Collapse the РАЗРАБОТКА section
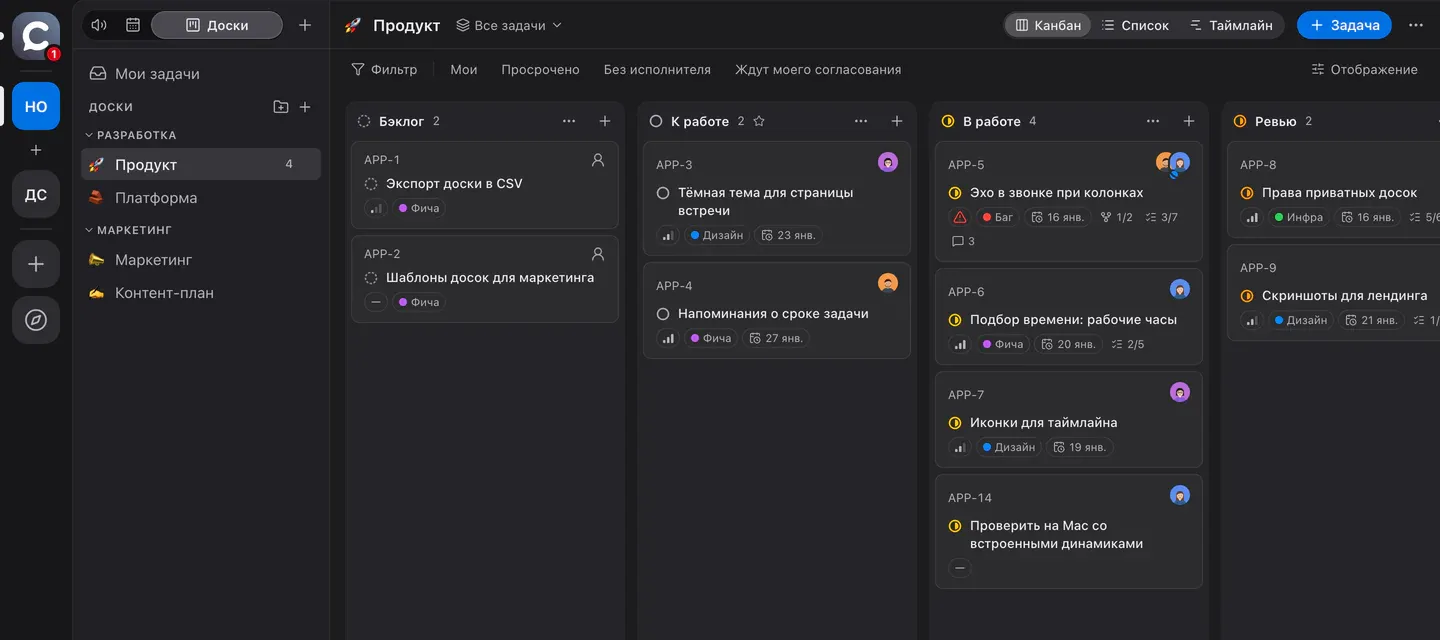 [131, 135]
